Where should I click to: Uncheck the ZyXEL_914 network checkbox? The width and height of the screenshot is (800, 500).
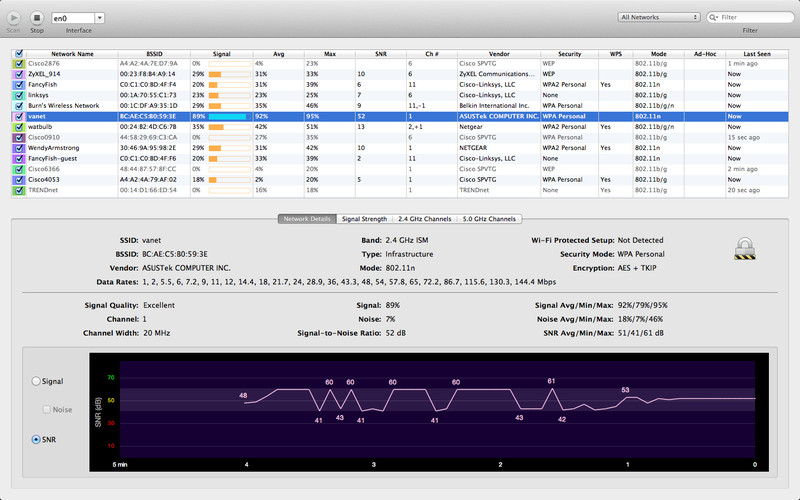[19, 74]
